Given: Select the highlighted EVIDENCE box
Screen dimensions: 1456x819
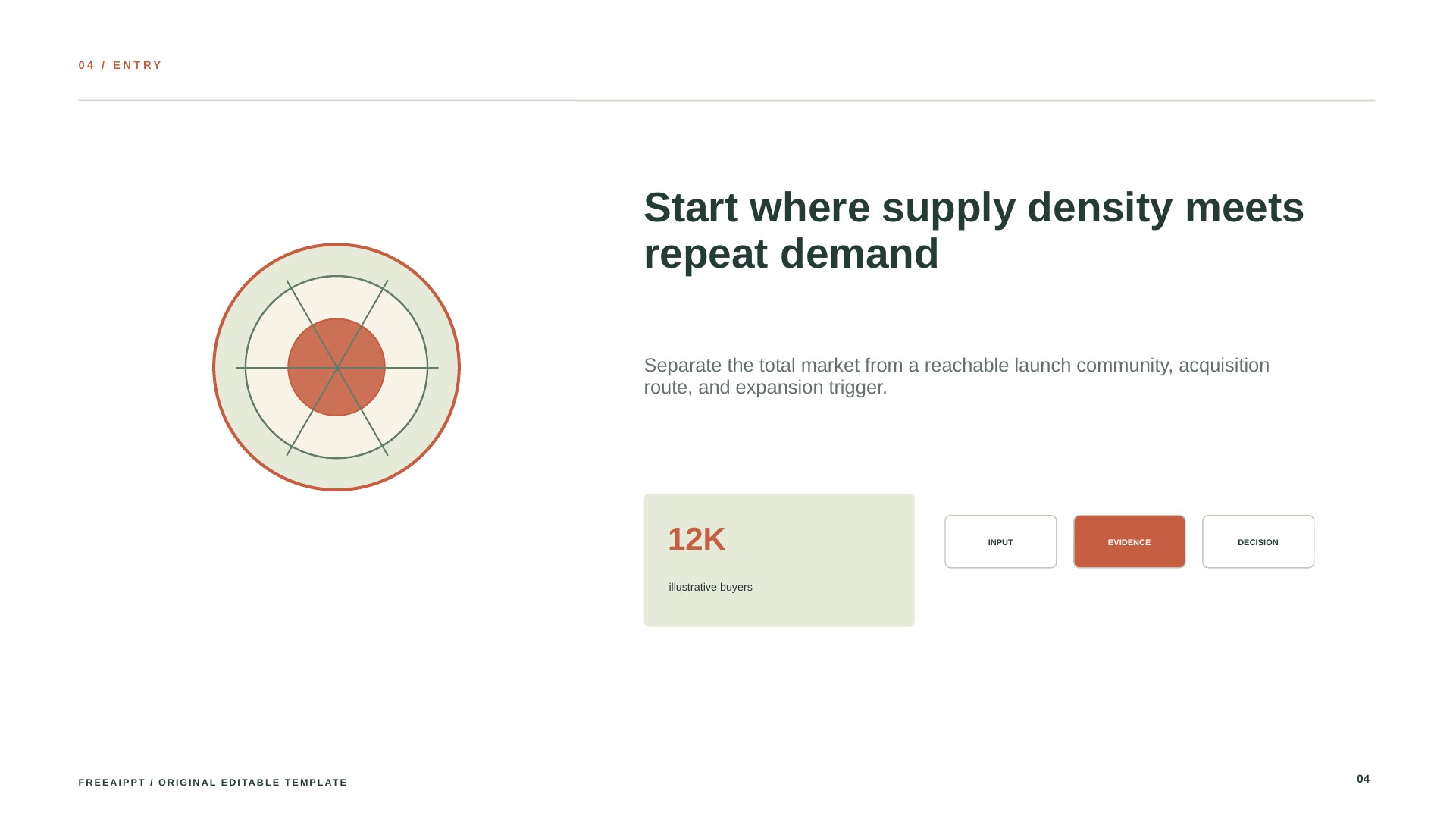Looking at the screenshot, I should tap(1129, 541).
